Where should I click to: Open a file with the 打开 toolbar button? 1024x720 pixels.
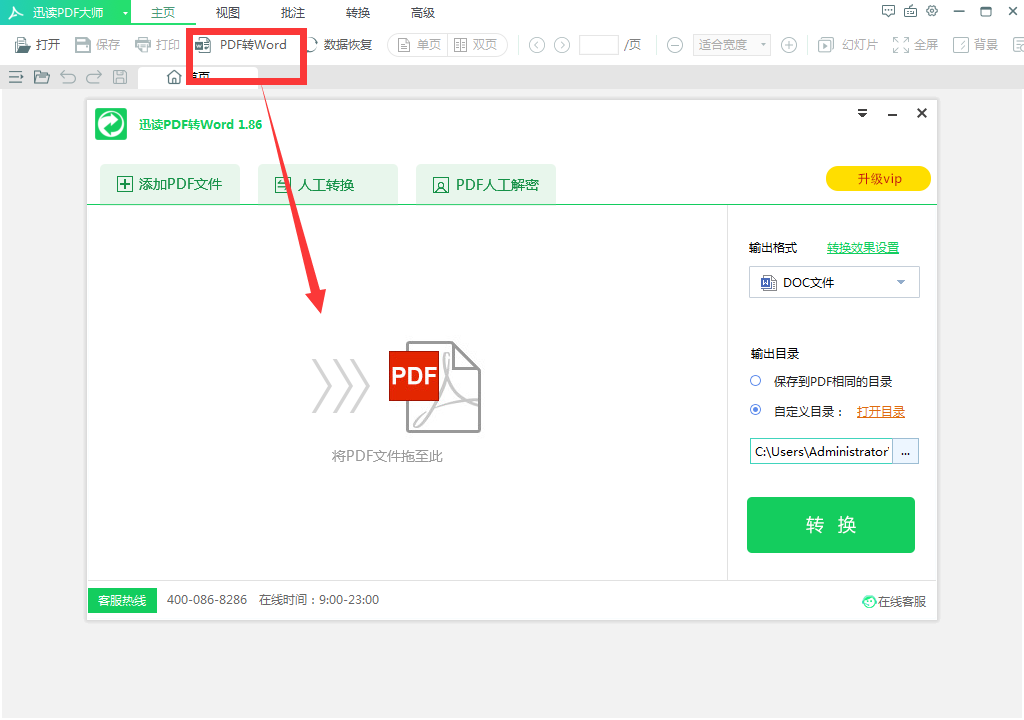click(x=37, y=44)
